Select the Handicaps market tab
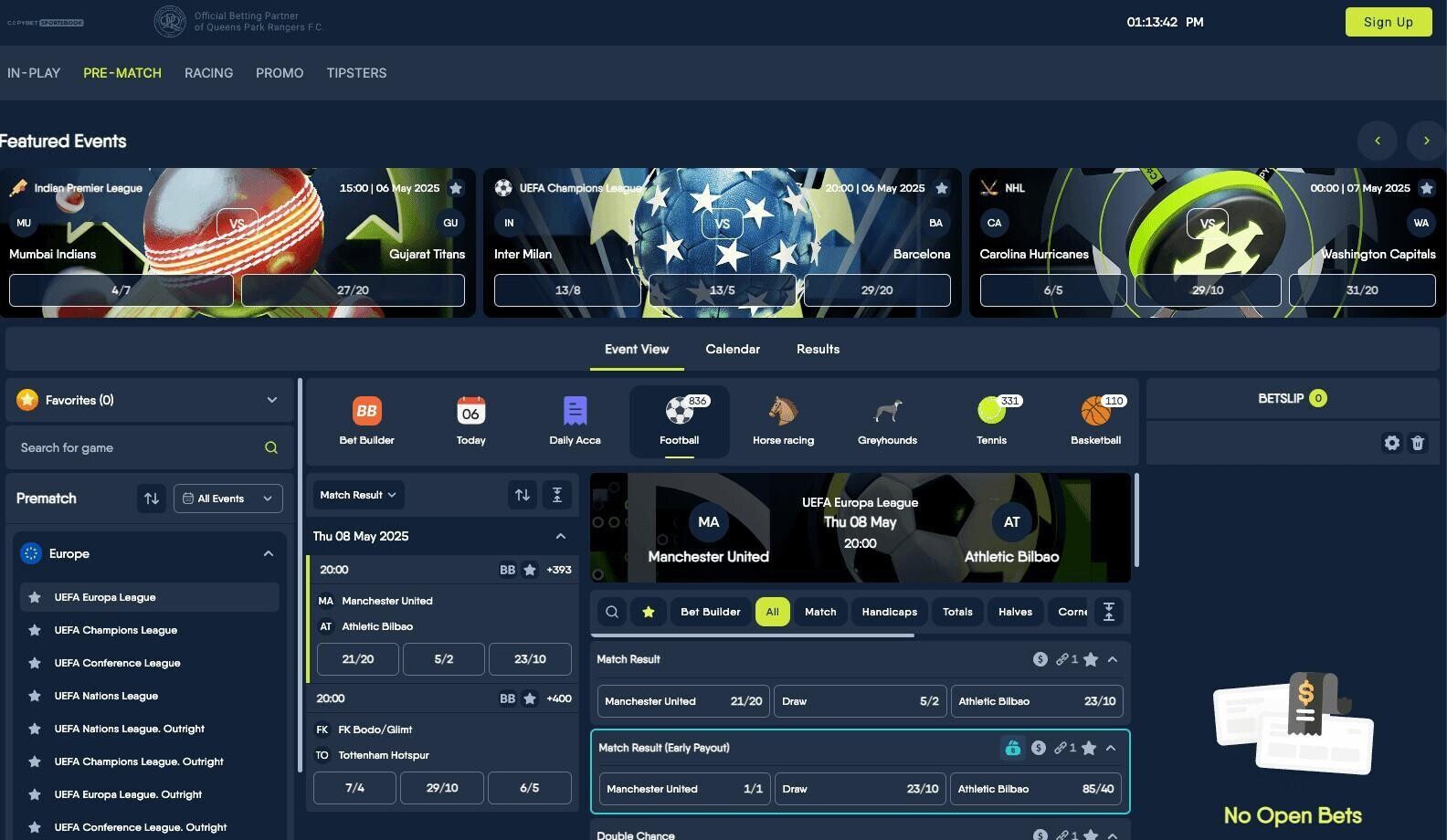This screenshot has width=1447, height=840. coord(889,612)
